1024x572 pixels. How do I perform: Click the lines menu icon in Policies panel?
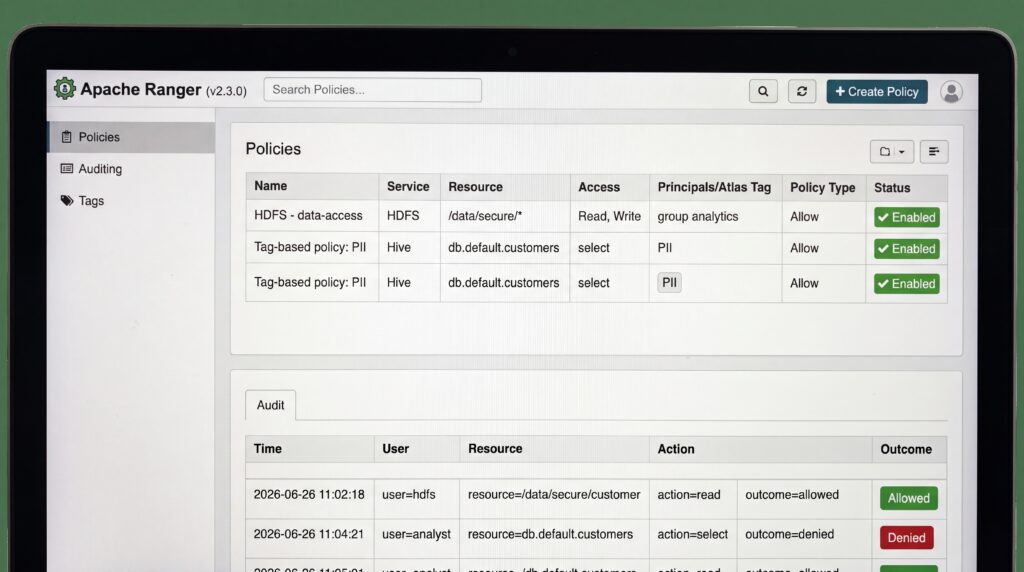click(x=934, y=151)
